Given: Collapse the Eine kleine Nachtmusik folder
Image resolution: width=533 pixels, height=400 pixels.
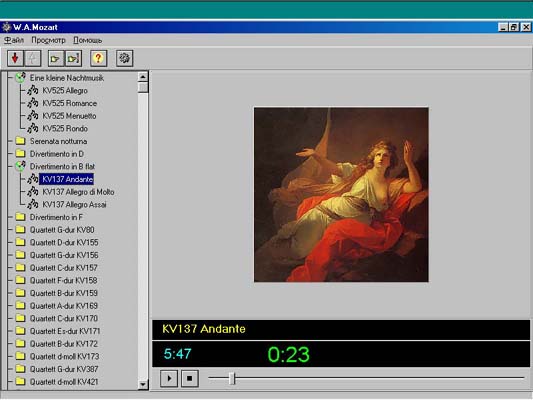Looking at the screenshot, I should [x=20, y=77].
